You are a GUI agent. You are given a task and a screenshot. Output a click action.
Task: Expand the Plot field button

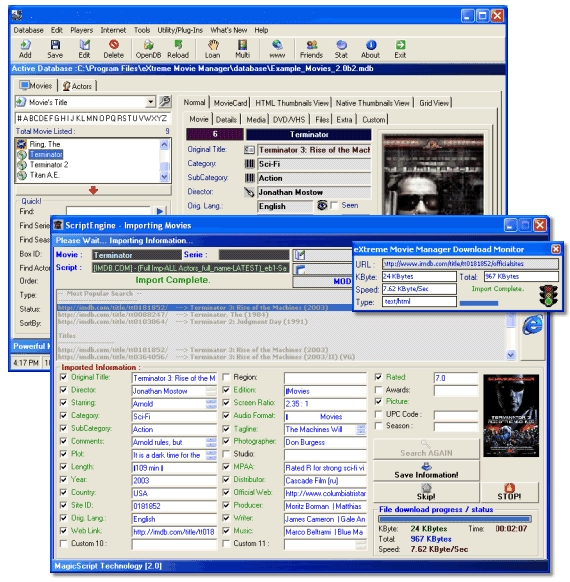click(x=211, y=455)
